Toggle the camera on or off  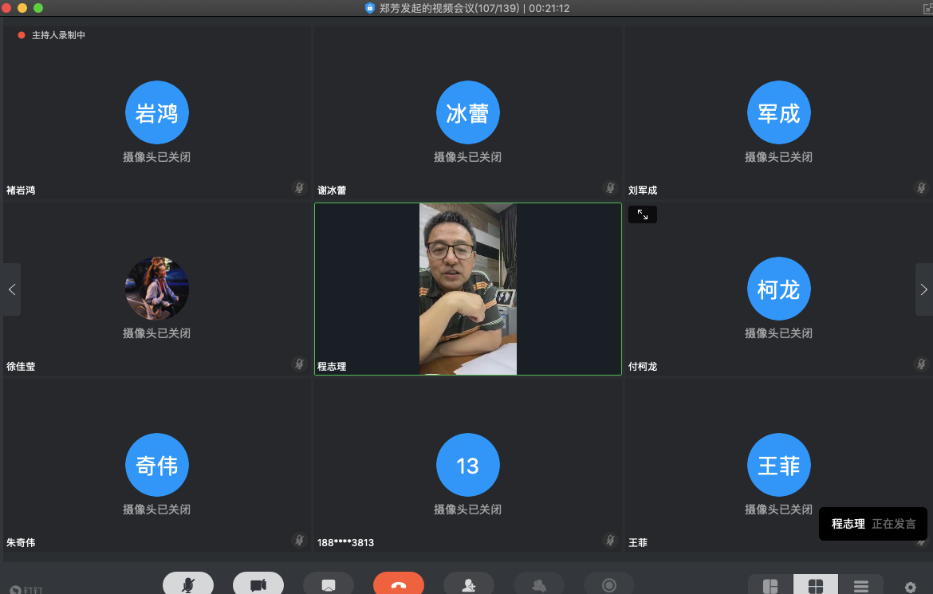point(258,584)
